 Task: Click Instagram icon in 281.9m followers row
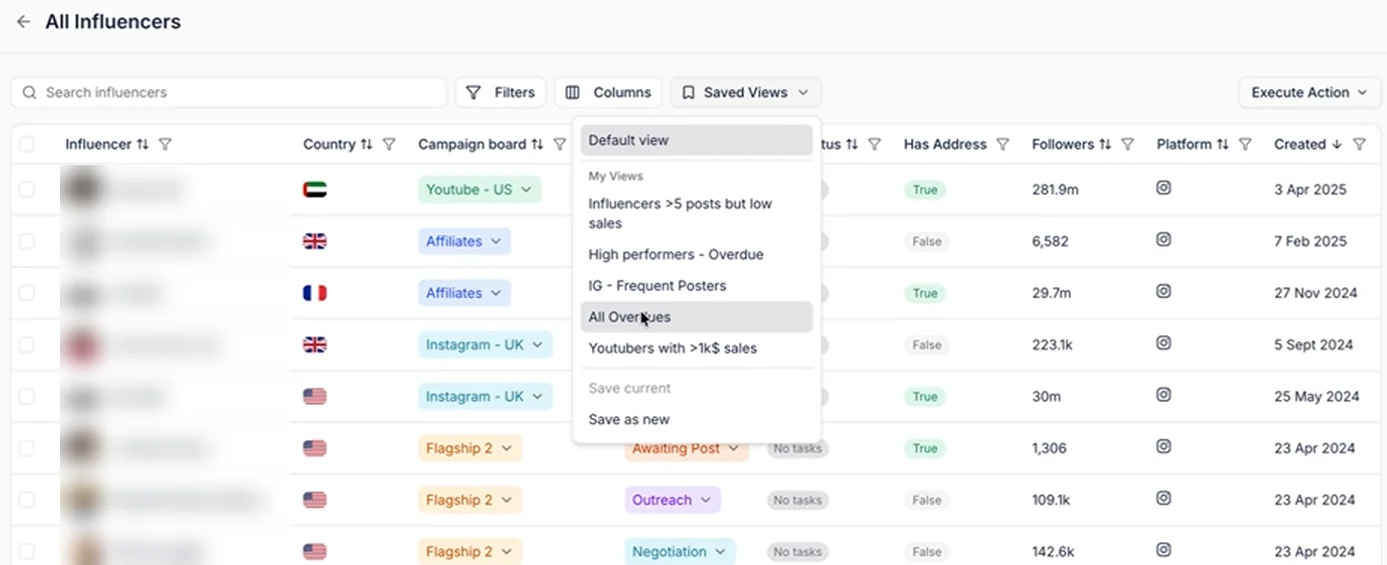tap(1163, 187)
